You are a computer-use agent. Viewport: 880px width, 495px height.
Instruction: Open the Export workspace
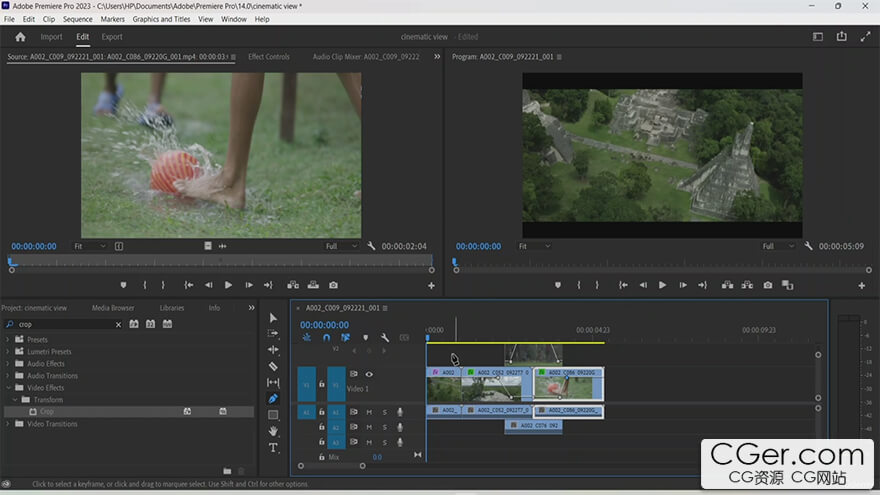[112, 37]
